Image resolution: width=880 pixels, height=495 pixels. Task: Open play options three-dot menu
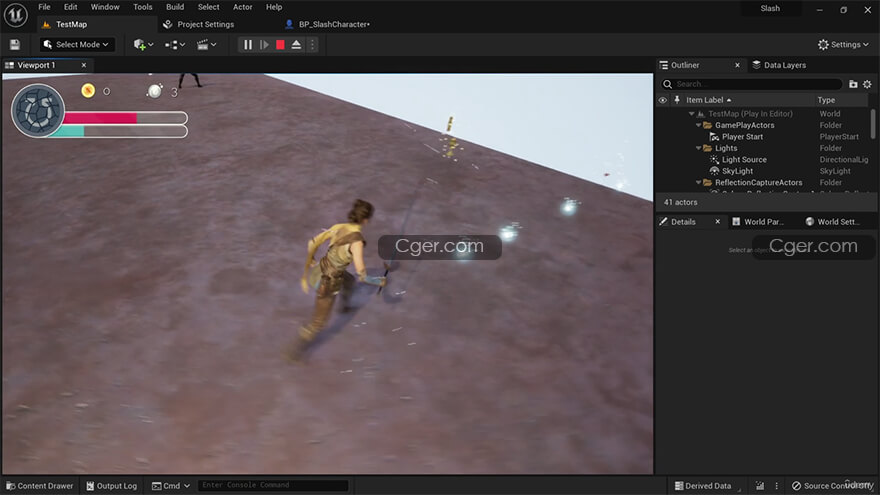[x=312, y=44]
